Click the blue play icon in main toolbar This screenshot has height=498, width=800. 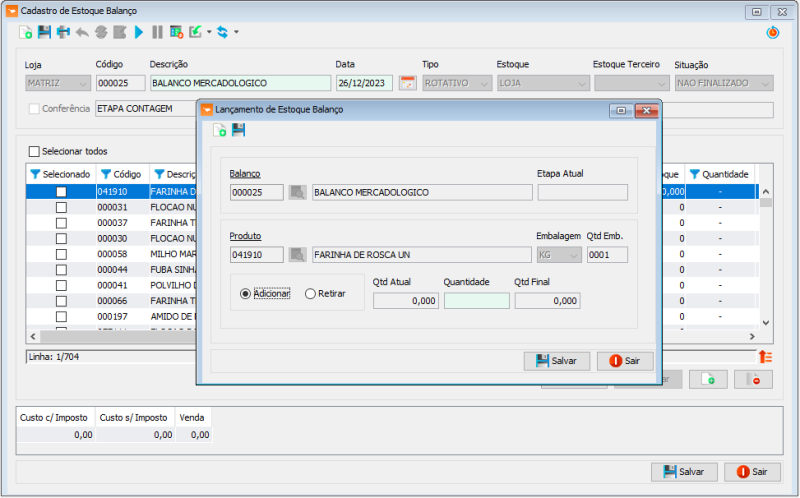pyautogui.click(x=139, y=32)
